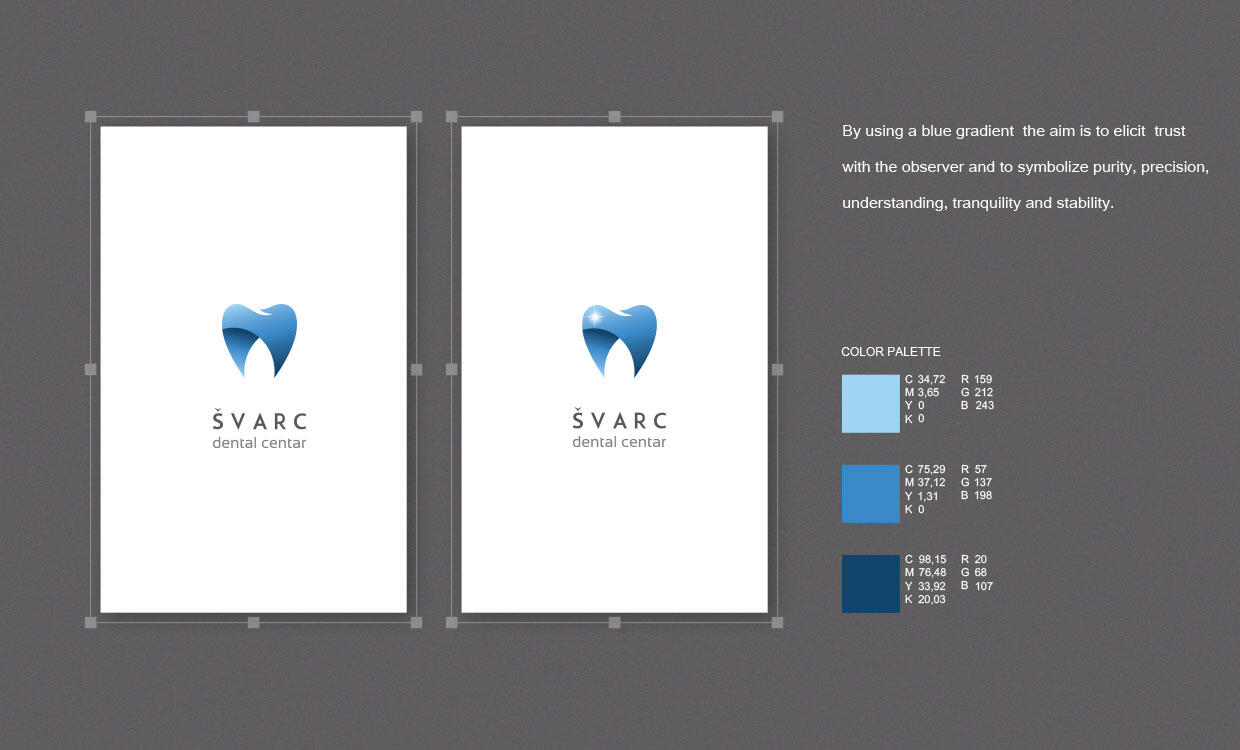Pick the dark navy color swatch

[x=870, y=583]
